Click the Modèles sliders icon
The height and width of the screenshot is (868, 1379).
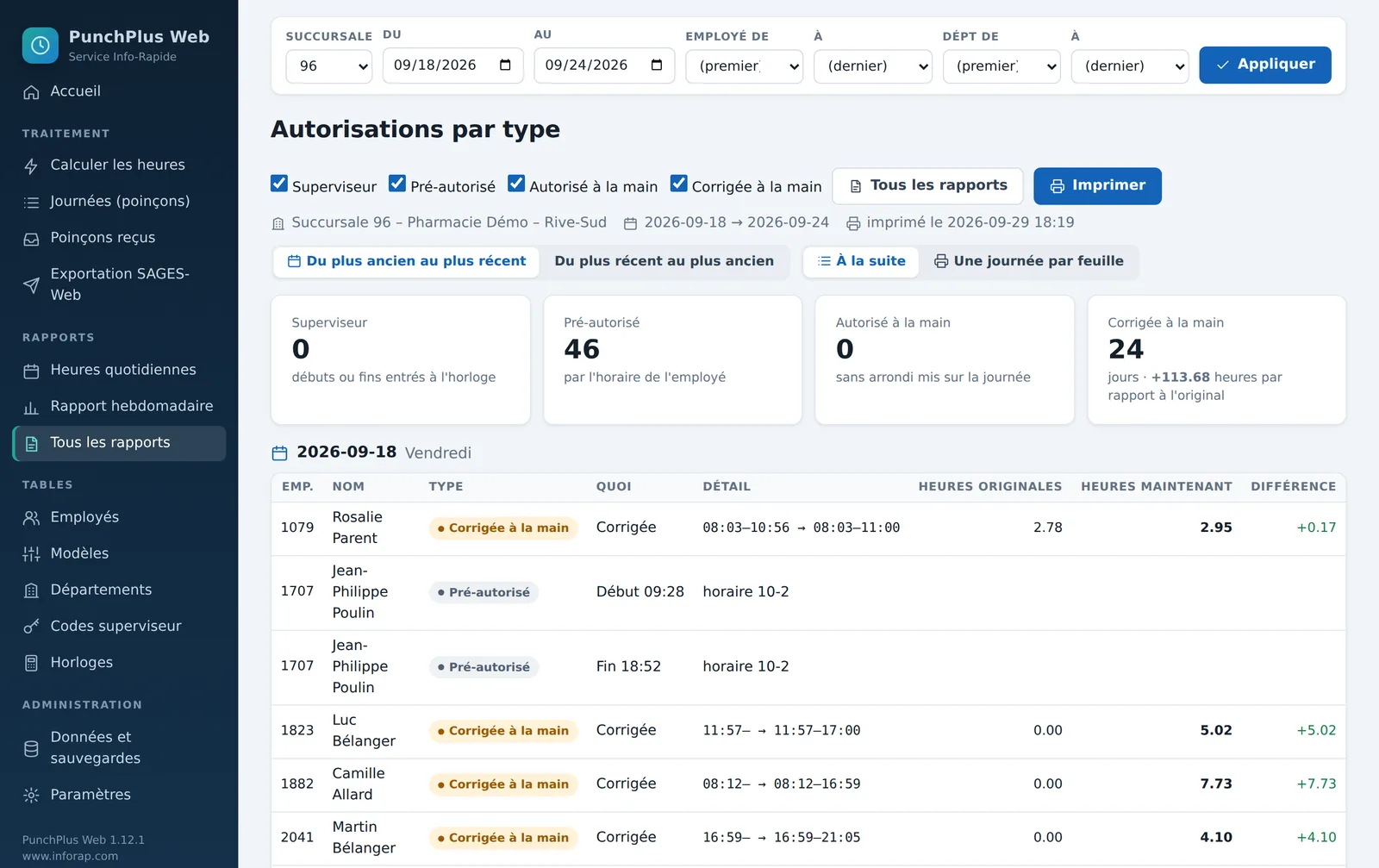tap(31, 554)
